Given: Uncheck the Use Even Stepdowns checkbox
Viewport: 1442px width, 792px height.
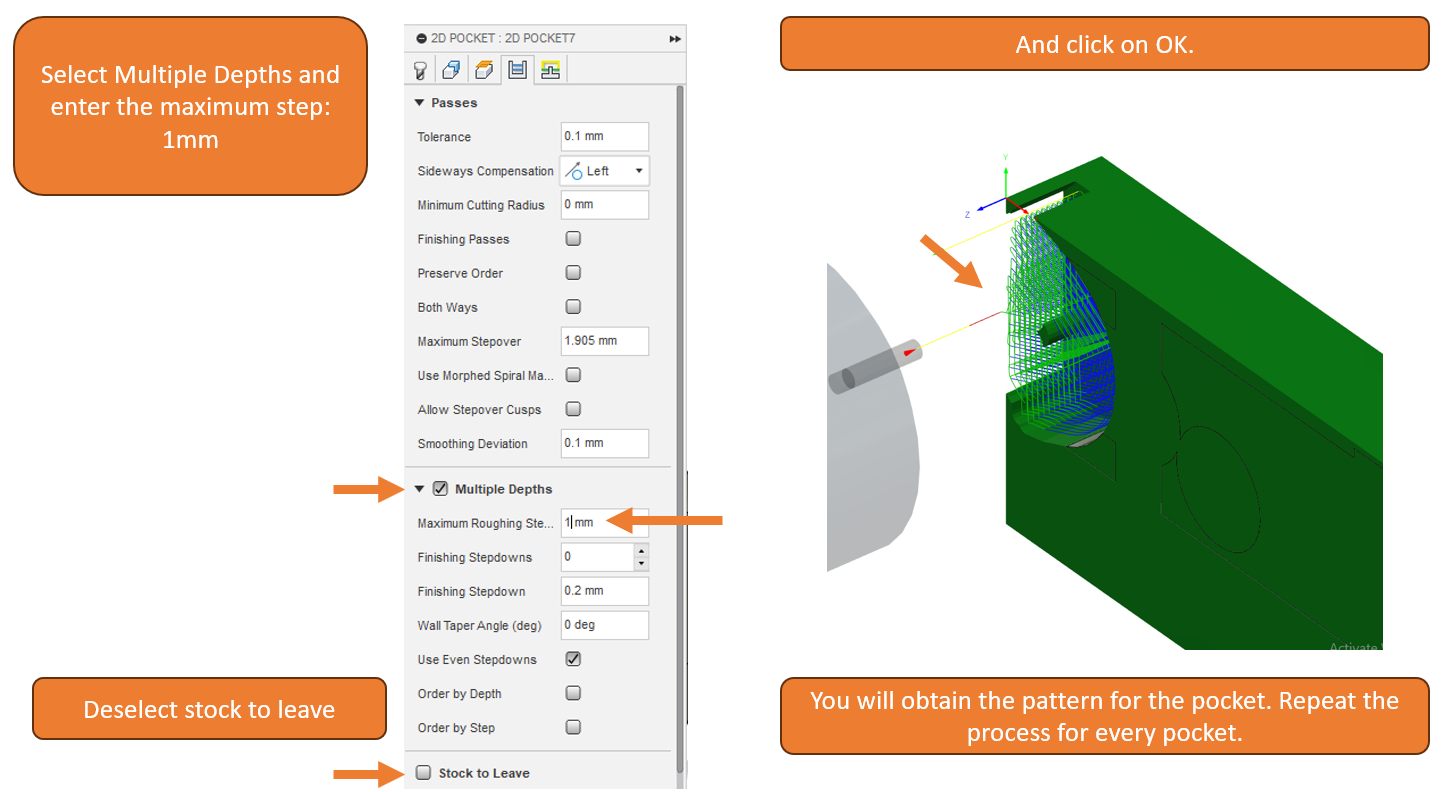Looking at the screenshot, I should (574, 659).
